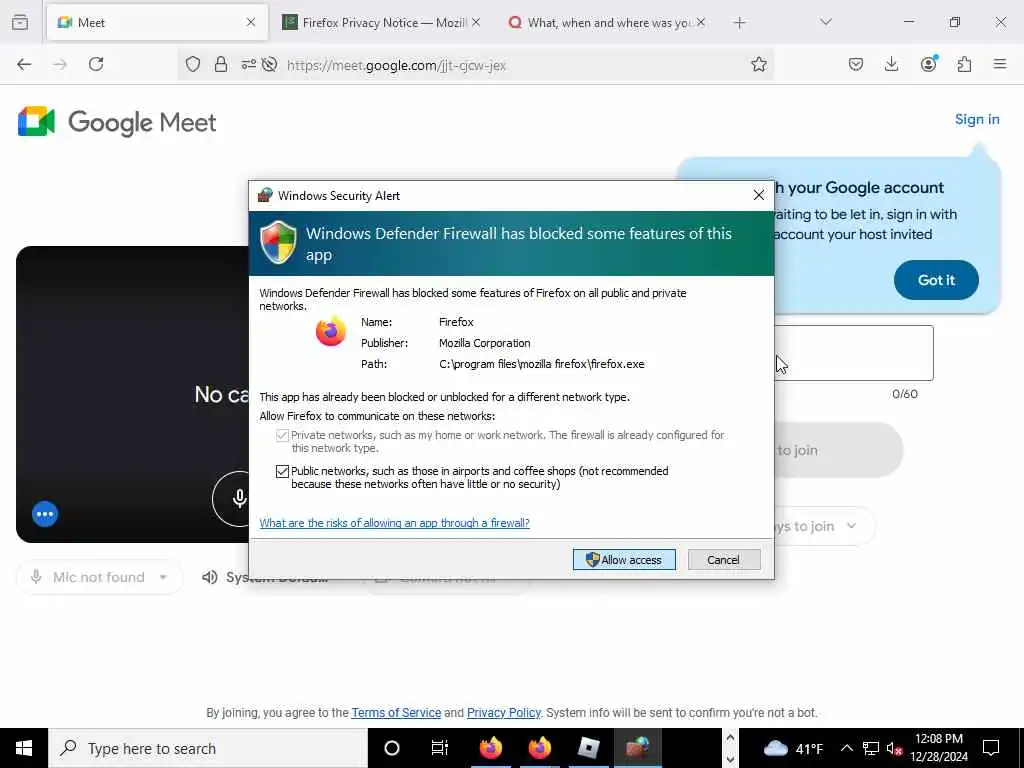This screenshot has width=1024, height=768.
Task: Open the site permissions icon in address bar
Action: coord(248,64)
